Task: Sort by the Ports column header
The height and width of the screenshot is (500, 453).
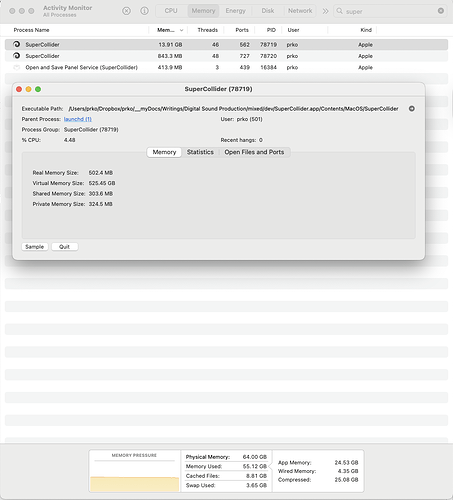Action: click(x=242, y=30)
